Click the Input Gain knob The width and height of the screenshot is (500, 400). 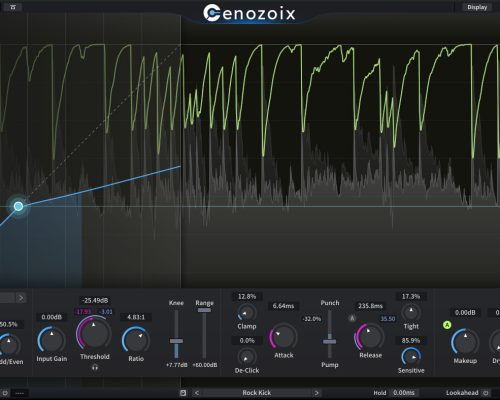click(x=51, y=340)
